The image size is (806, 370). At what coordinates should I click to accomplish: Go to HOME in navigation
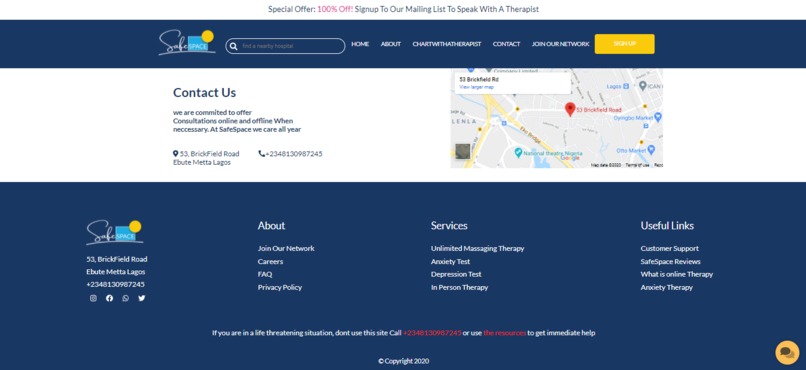coord(360,44)
